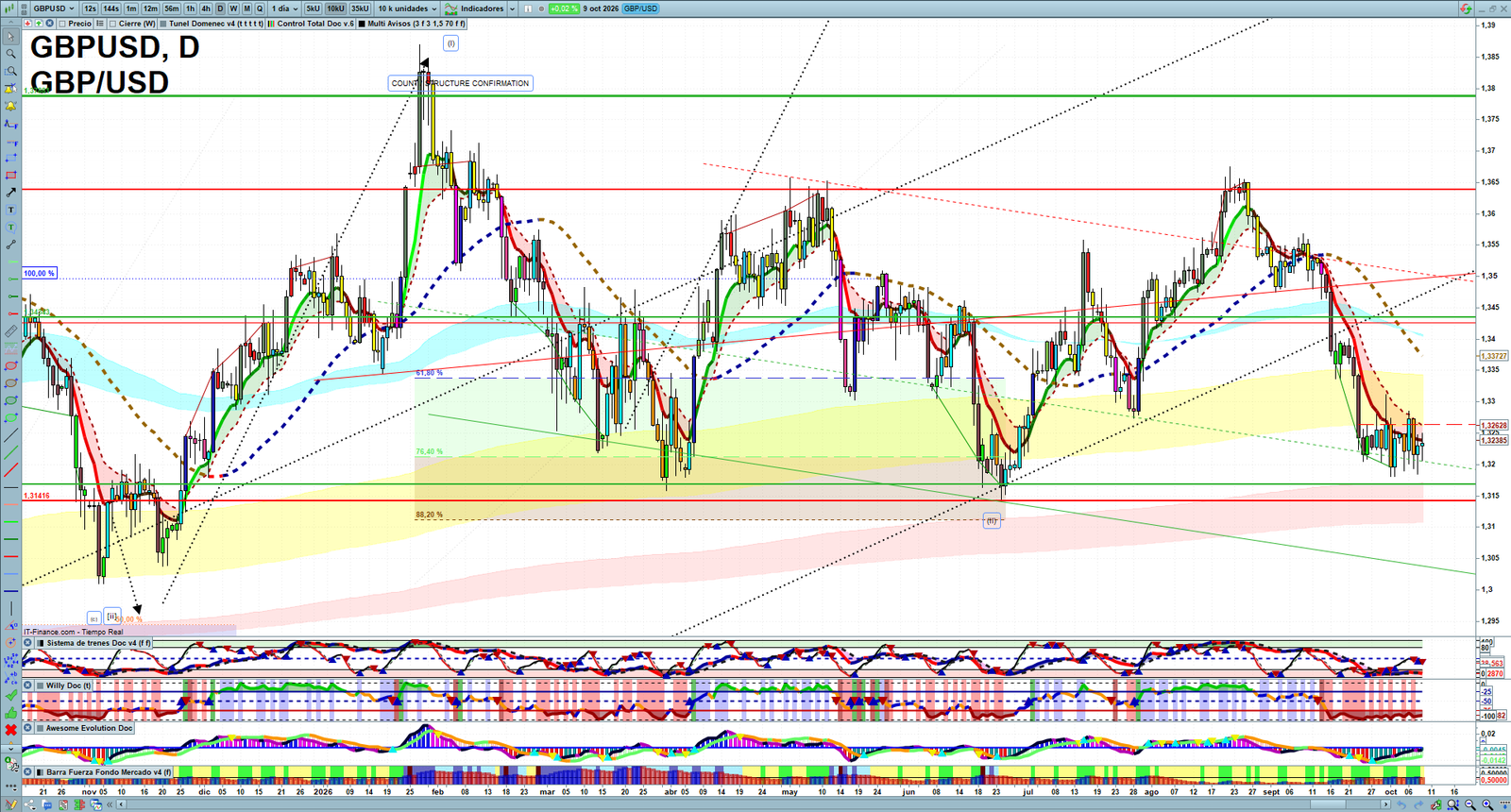
Task: Toggle the Precio checkbox
Action: (x=62, y=24)
